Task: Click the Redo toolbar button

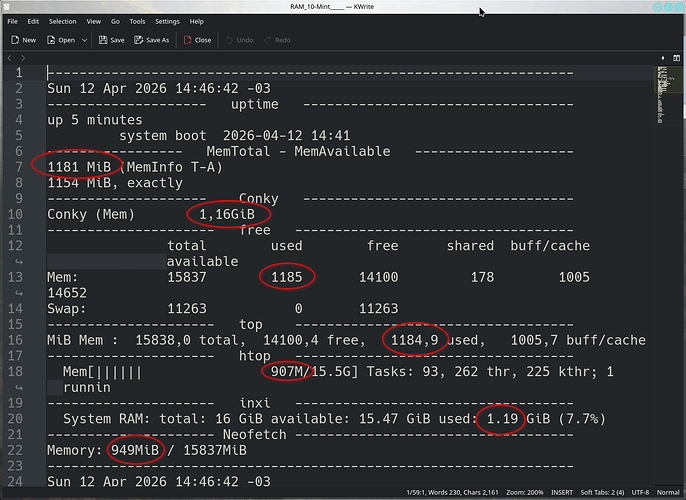Action: [x=277, y=40]
